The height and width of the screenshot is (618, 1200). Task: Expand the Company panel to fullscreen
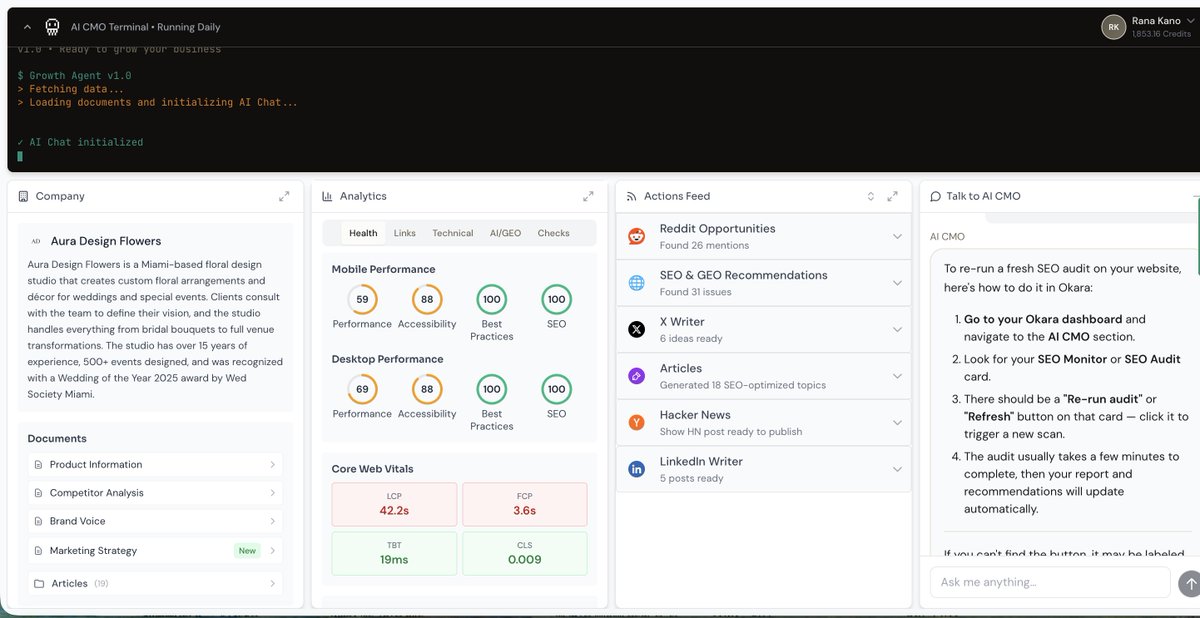pos(284,196)
